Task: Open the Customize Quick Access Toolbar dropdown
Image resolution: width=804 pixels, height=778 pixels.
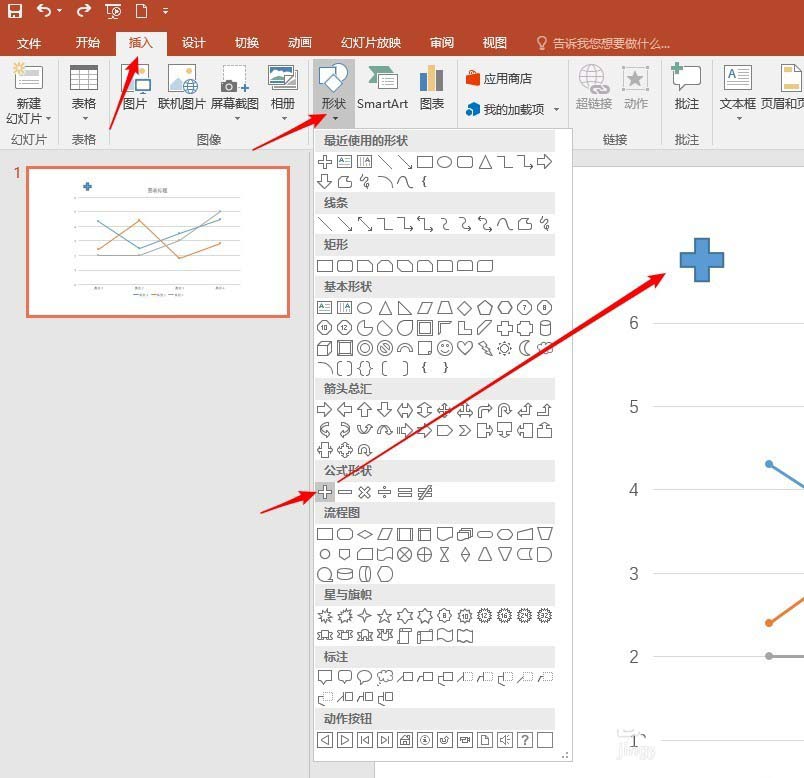Action: point(165,11)
